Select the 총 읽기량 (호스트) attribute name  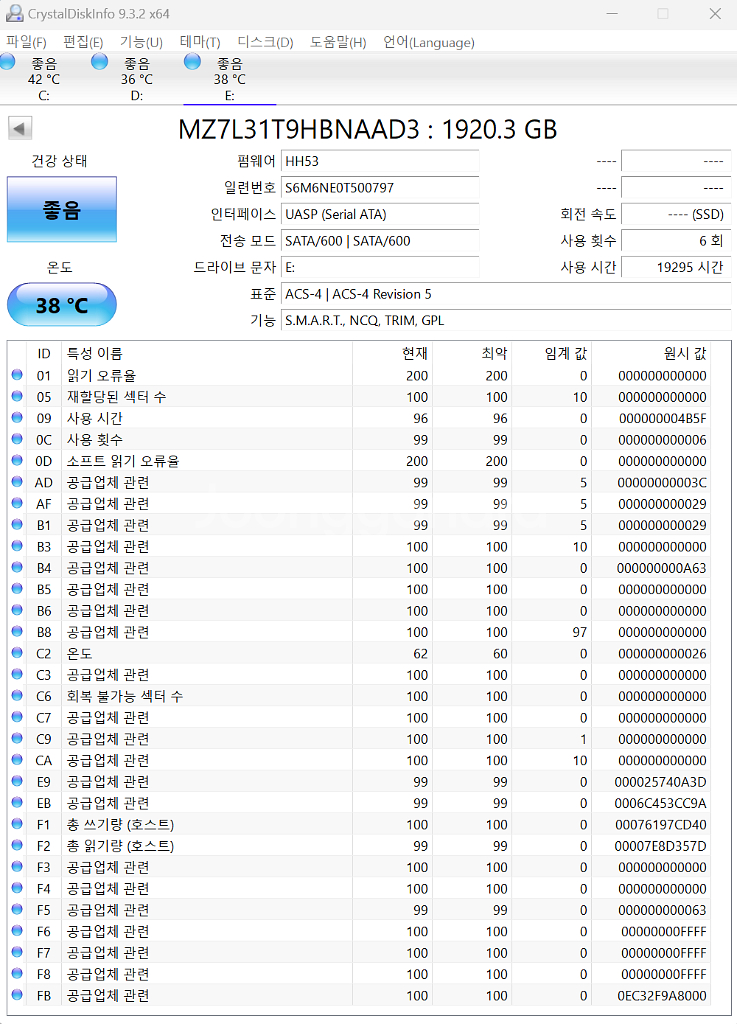pyautogui.click(x=120, y=846)
